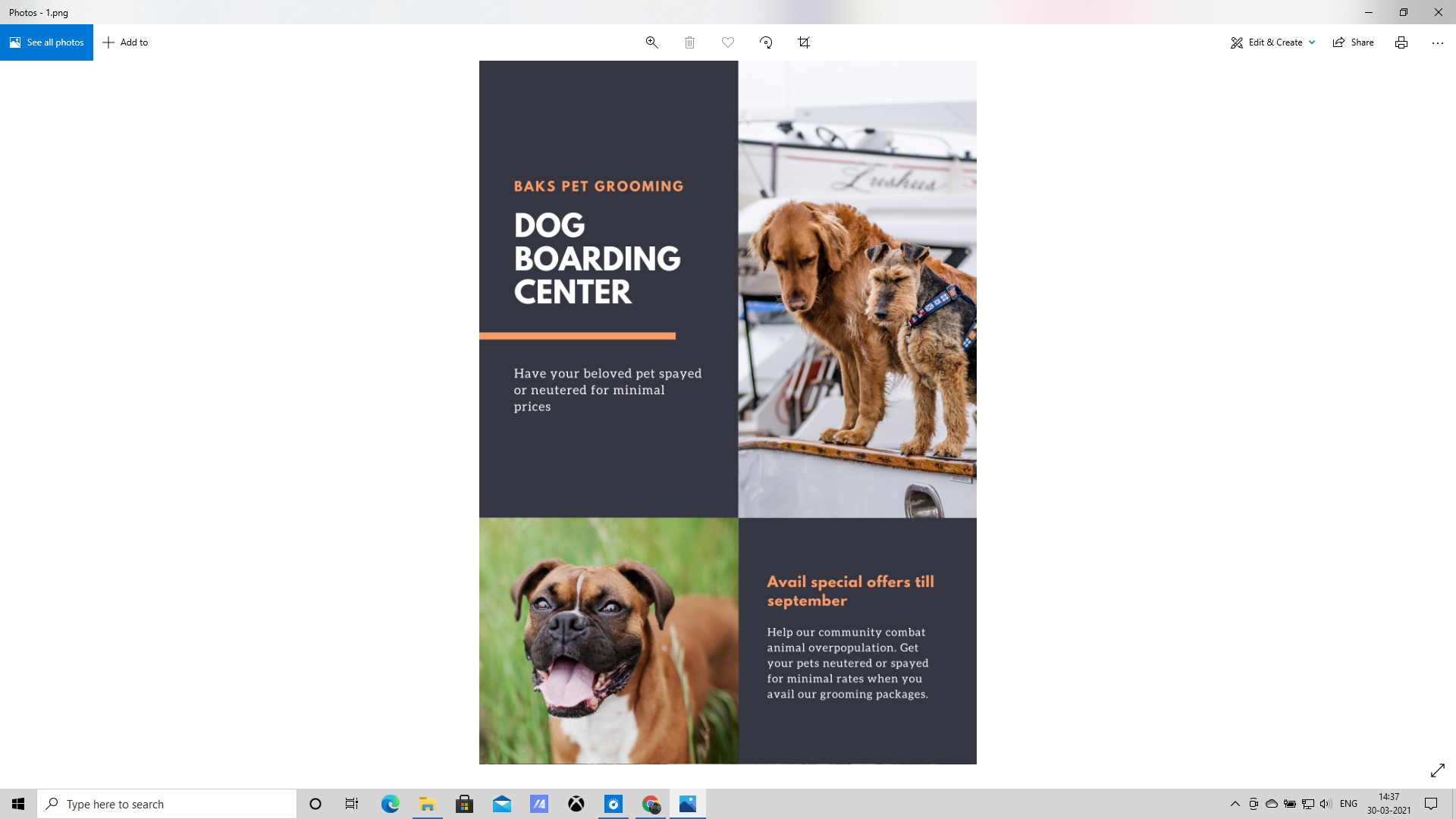Open Microsoft Edge from the taskbar
This screenshot has width=1456, height=819.
390,804
